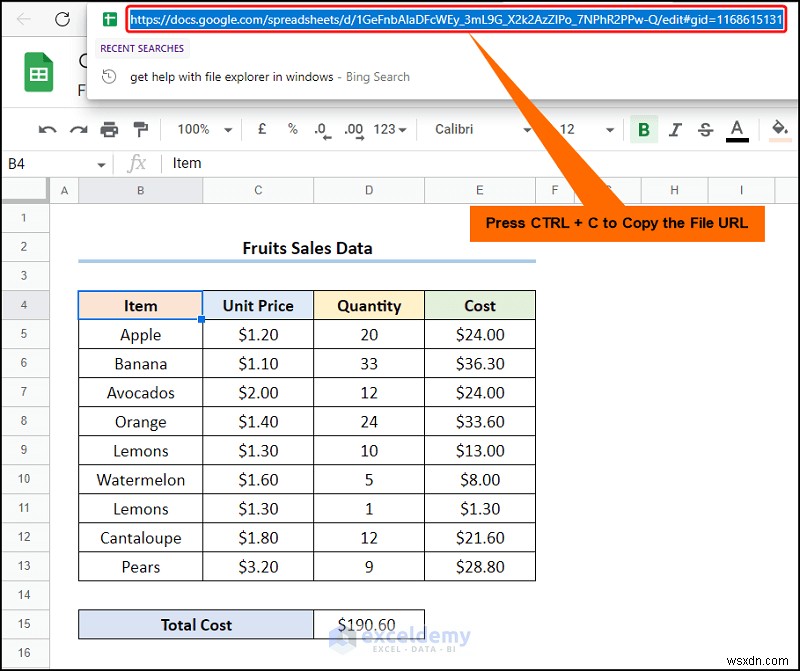This screenshot has width=800, height=671.
Task: Print the spreadsheet
Action: click(109, 130)
